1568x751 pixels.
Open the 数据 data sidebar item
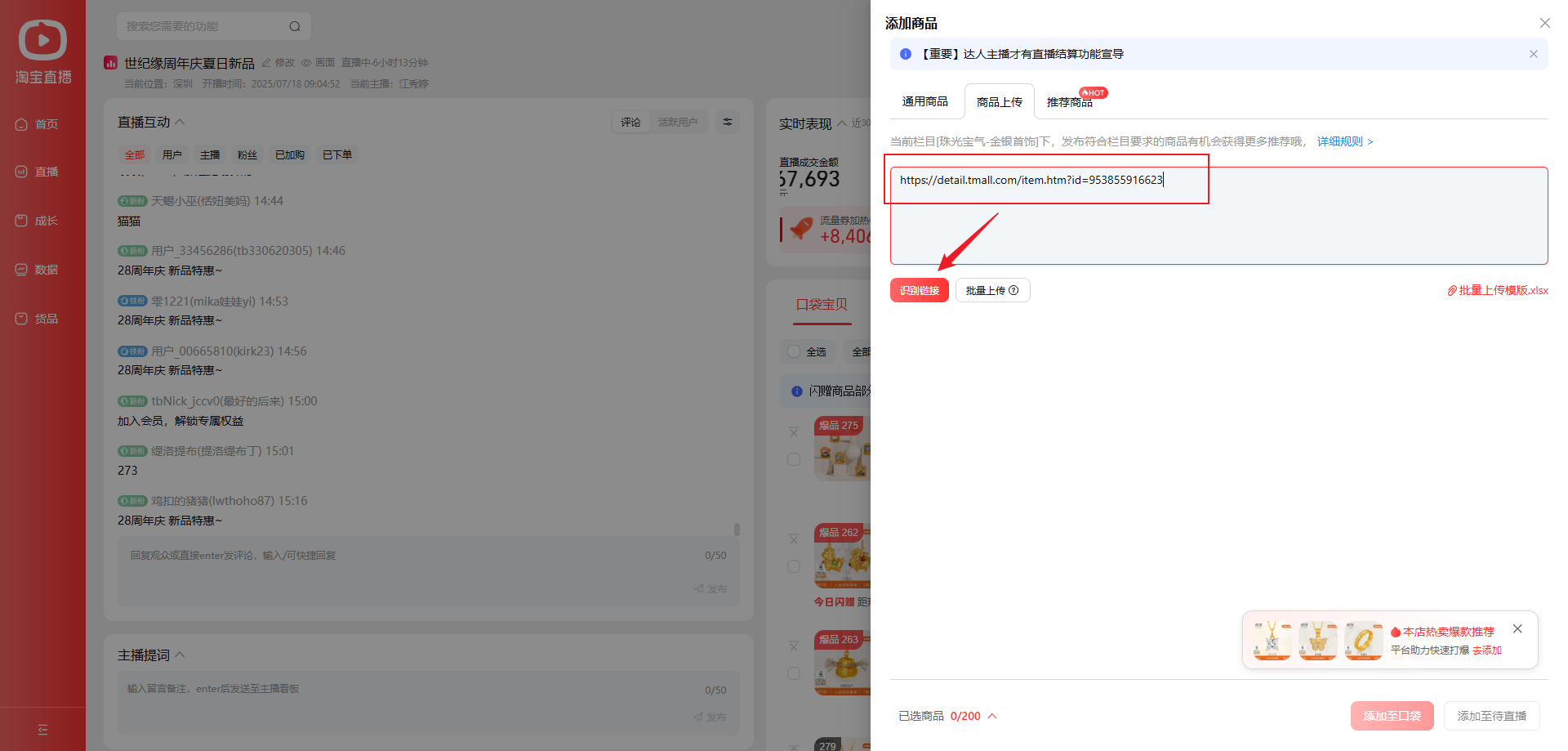38,270
